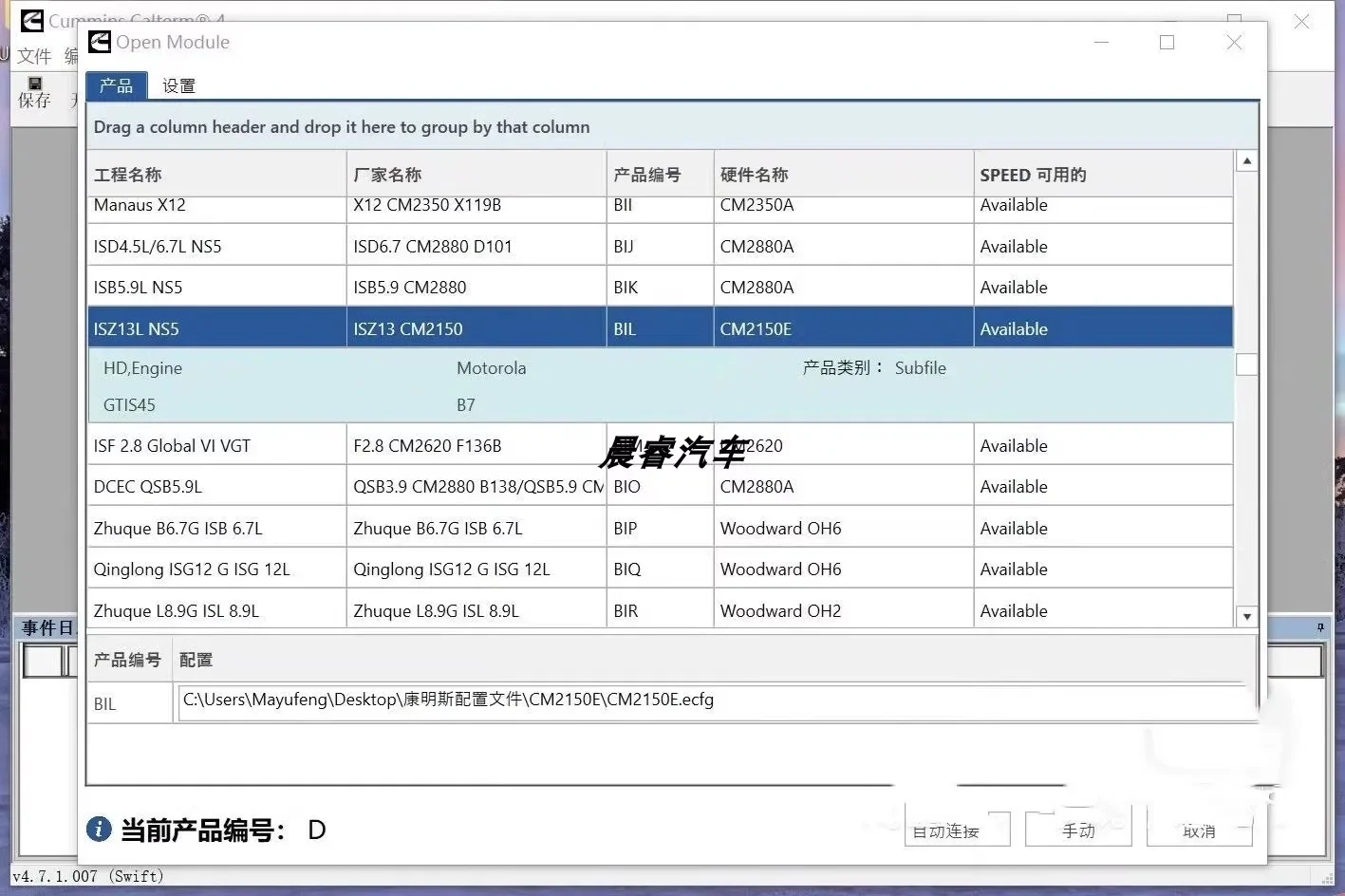Click the BIL cell in the configuration table

click(x=130, y=703)
